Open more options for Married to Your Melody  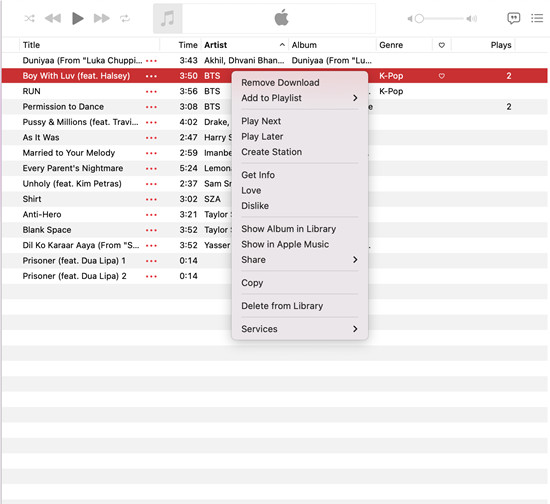click(151, 153)
